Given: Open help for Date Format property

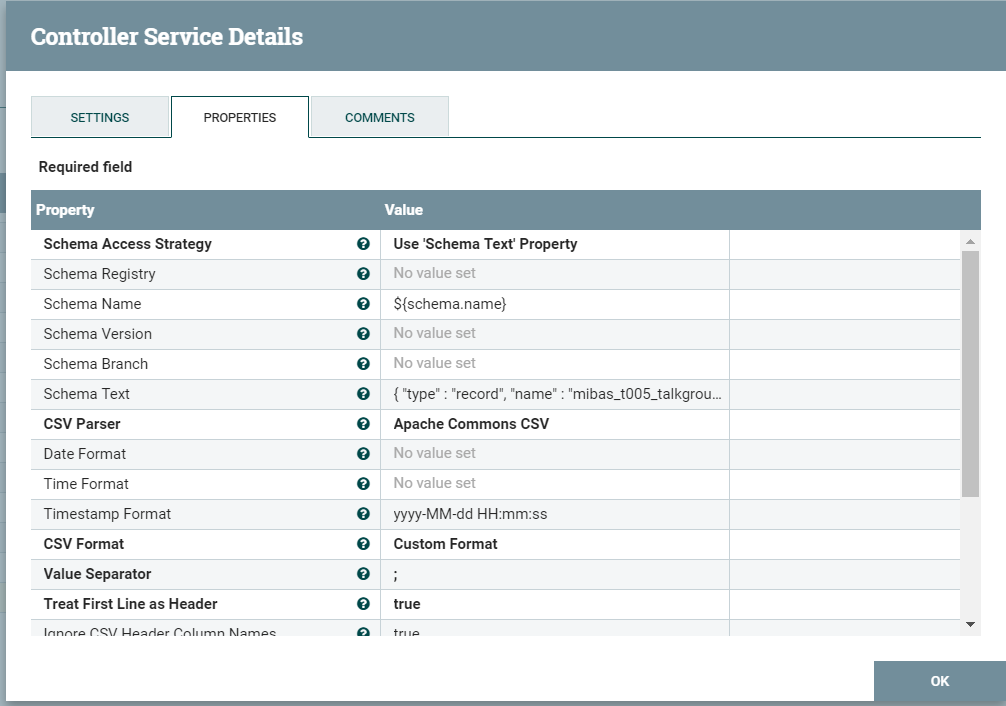Looking at the screenshot, I should click(x=363, y=453).
